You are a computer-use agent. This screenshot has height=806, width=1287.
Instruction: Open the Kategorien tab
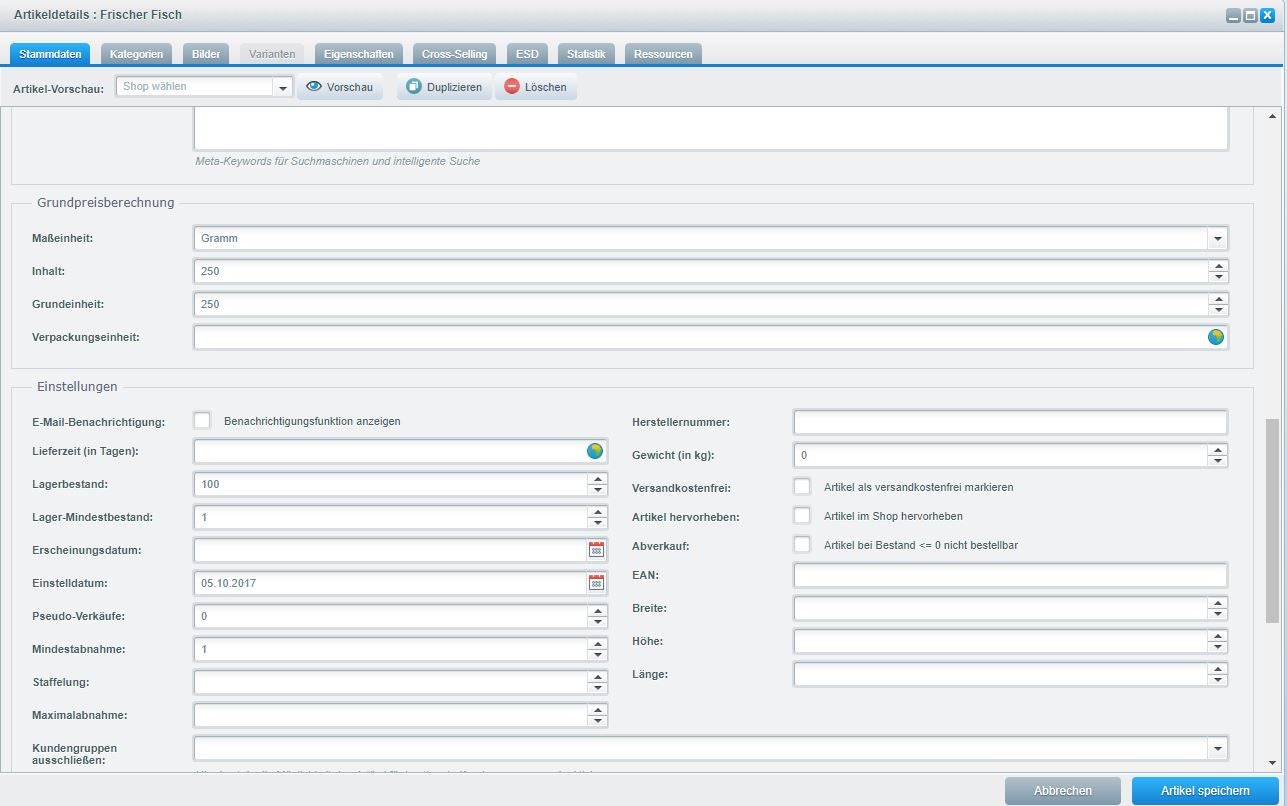click(x=136, y=54)
